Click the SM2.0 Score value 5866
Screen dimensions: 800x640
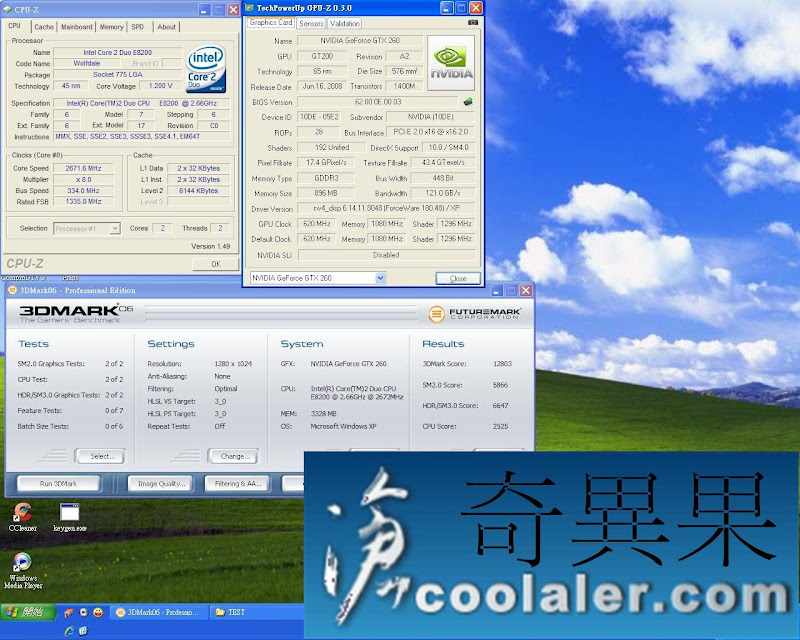tap(500, 385)
